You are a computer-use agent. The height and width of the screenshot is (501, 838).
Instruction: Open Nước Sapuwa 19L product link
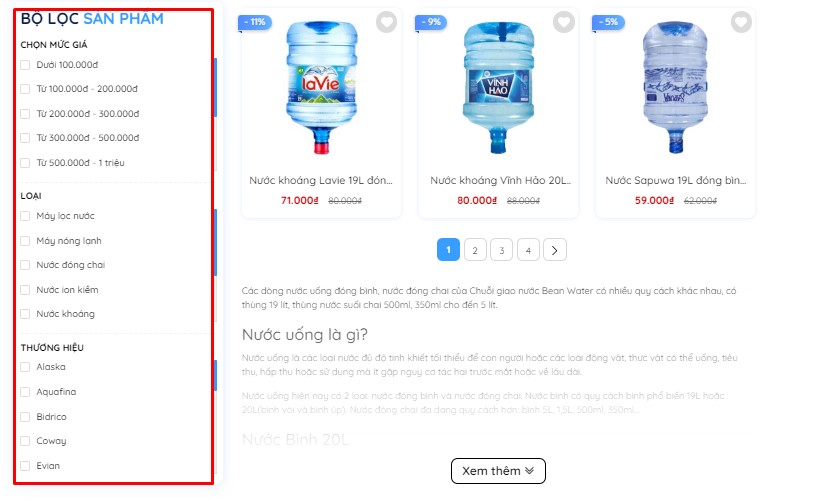676,181
